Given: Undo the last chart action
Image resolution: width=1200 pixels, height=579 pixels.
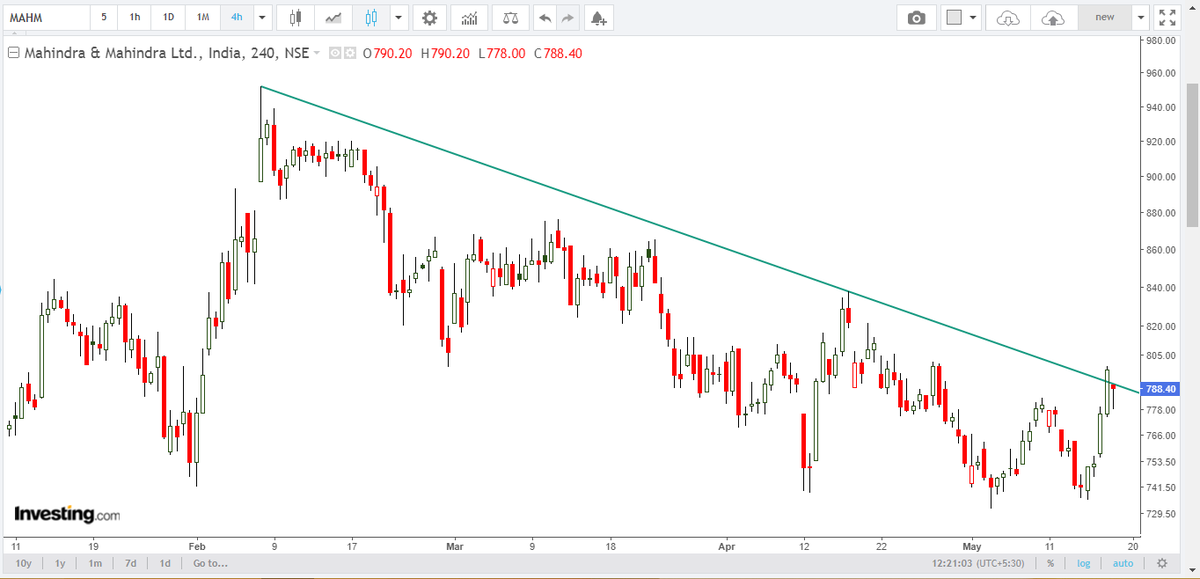Looking at the screenshot, I should [x=545, y=18].
